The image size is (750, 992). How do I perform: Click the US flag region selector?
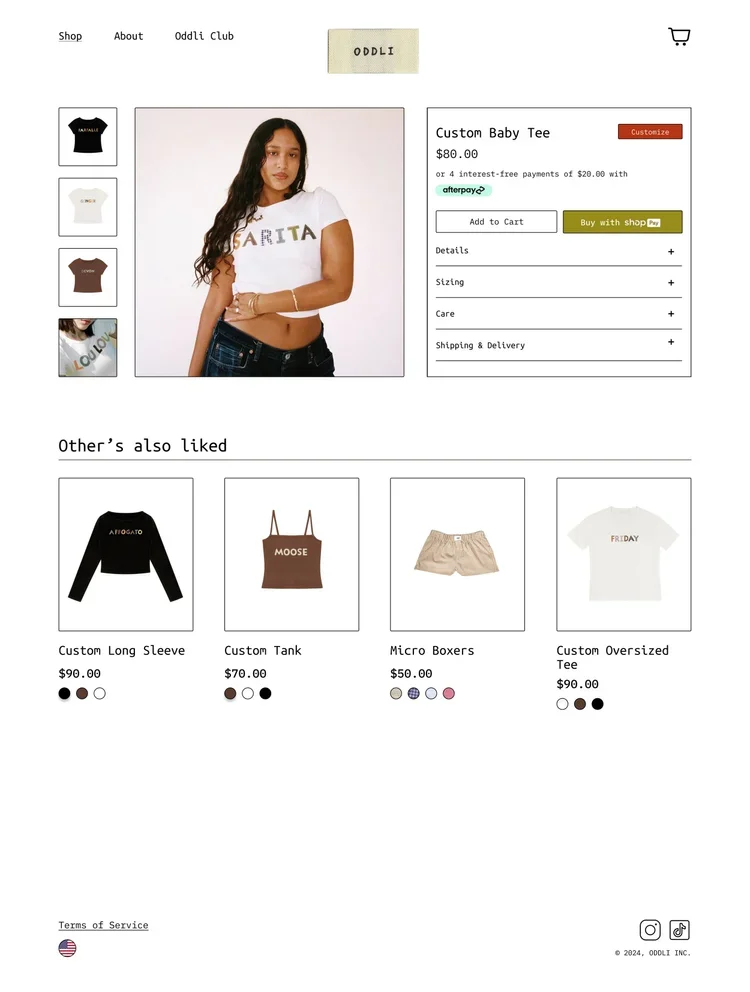(67, 948)
